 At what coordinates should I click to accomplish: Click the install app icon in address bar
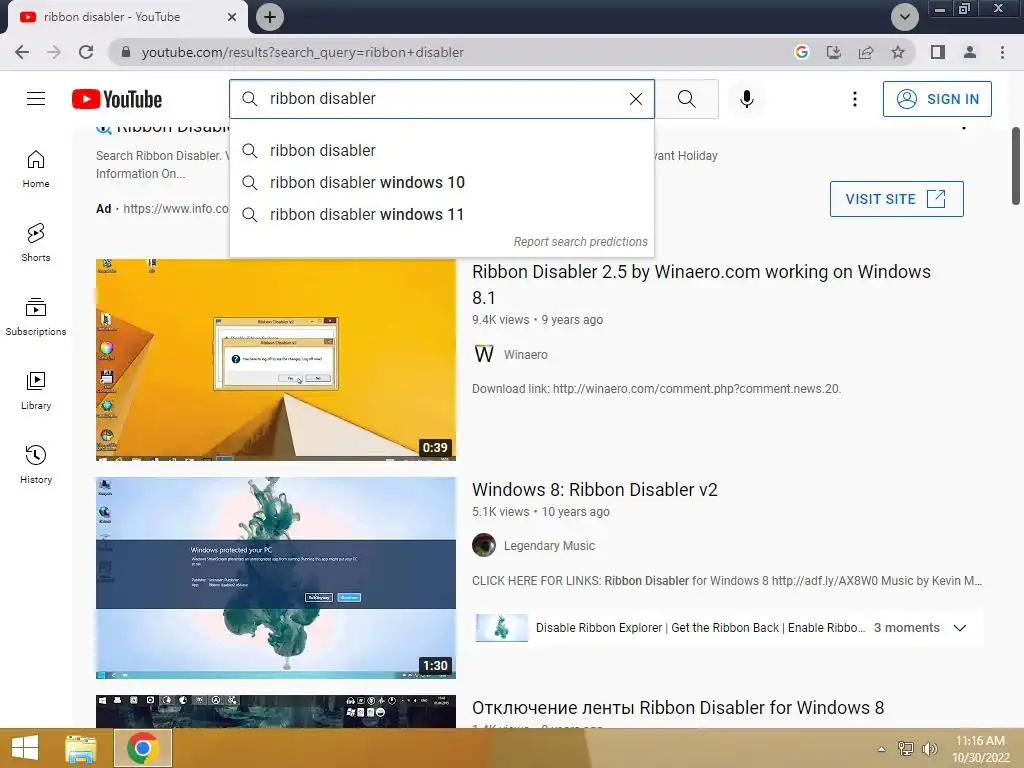pos(833,52)
